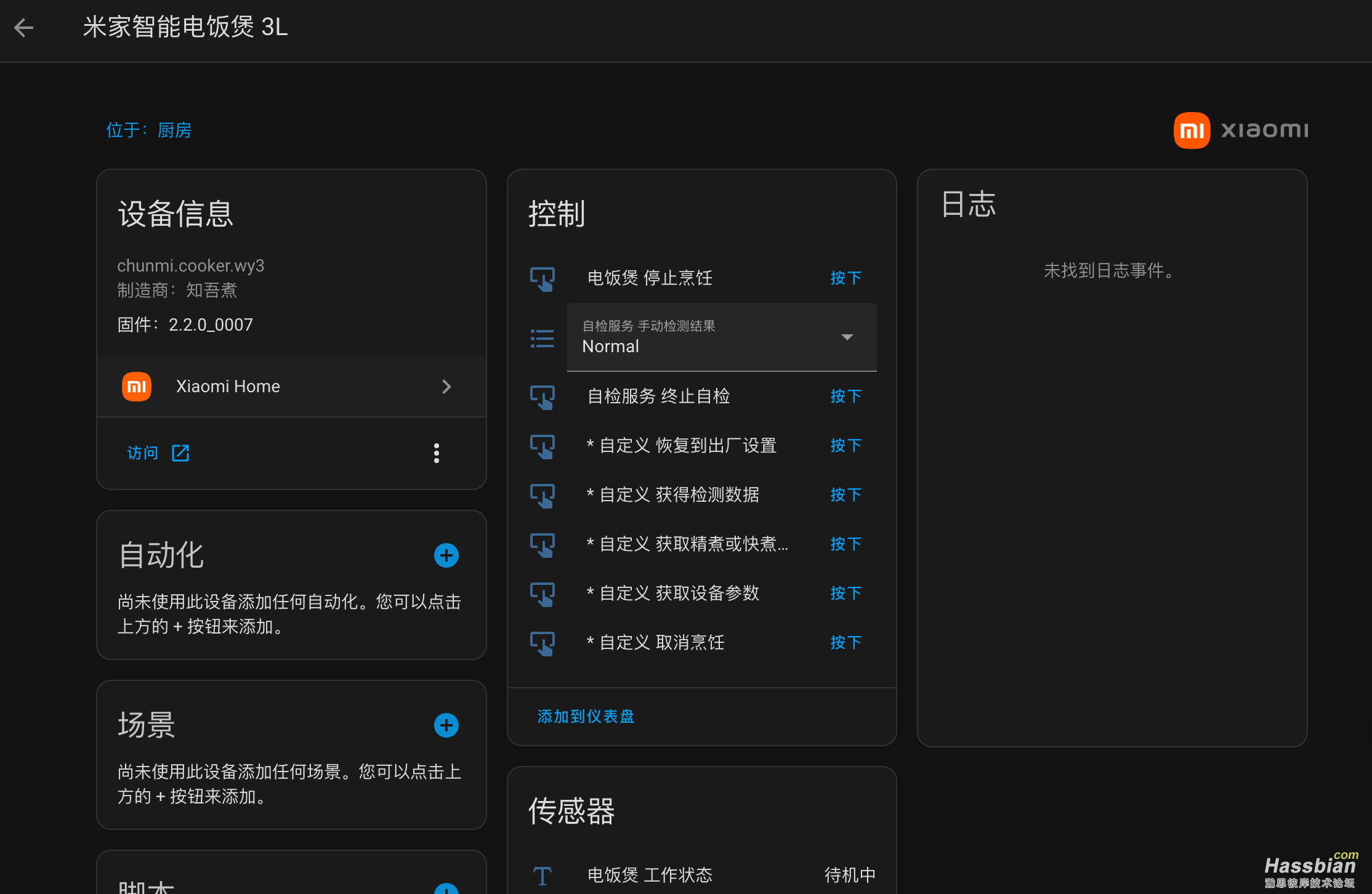1372x894 pixels.
Task: Click the button icon beside 自定义 获得检测数据
Action: click(543, 495)
